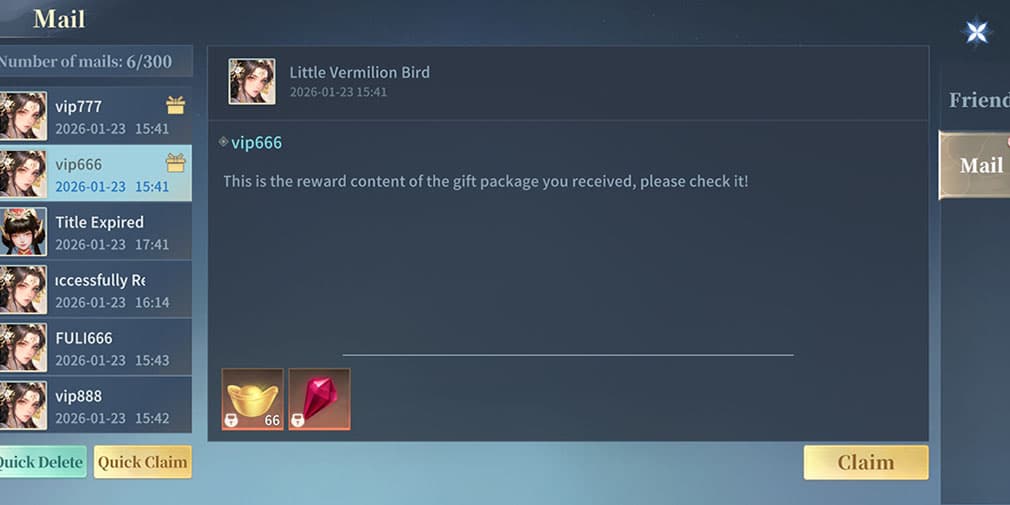
Task: Open the FULI666 mail
Action: (x=95, y=347)
